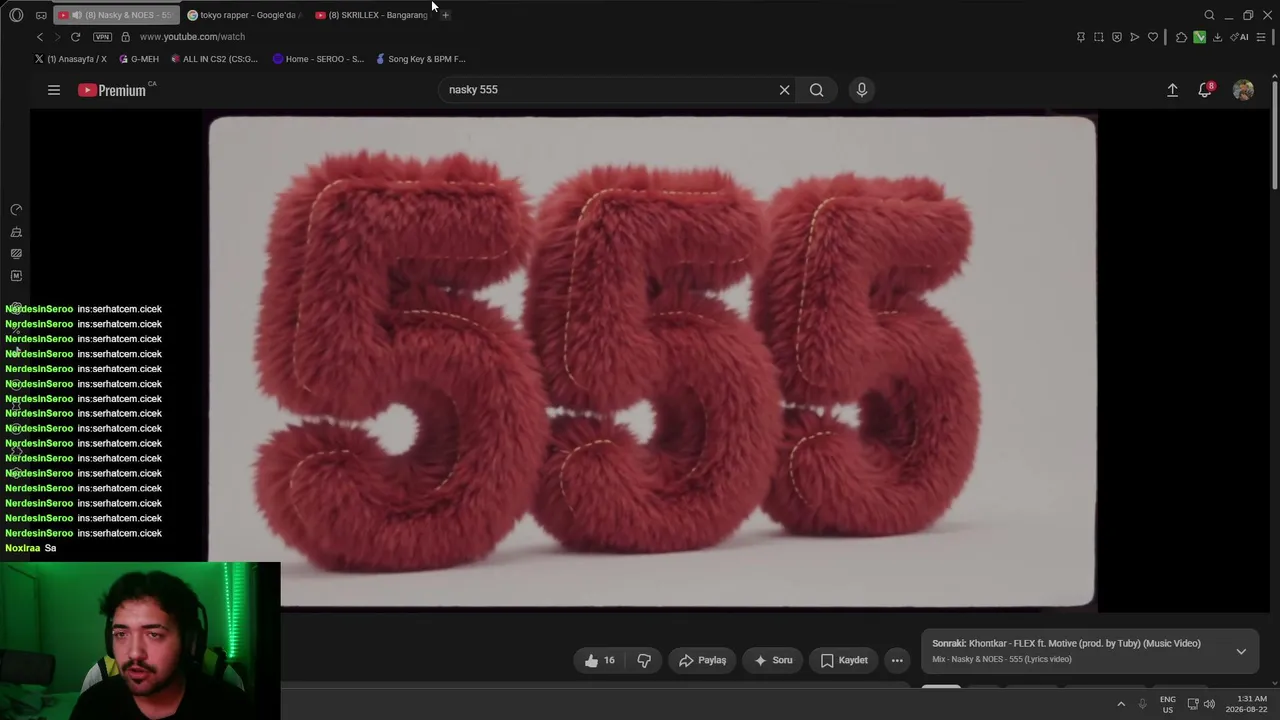Image resolution: width=1280 pixels, height=720 pixels.
Task: Open the extensions puzzle icon
Action: pos(1181,37)
